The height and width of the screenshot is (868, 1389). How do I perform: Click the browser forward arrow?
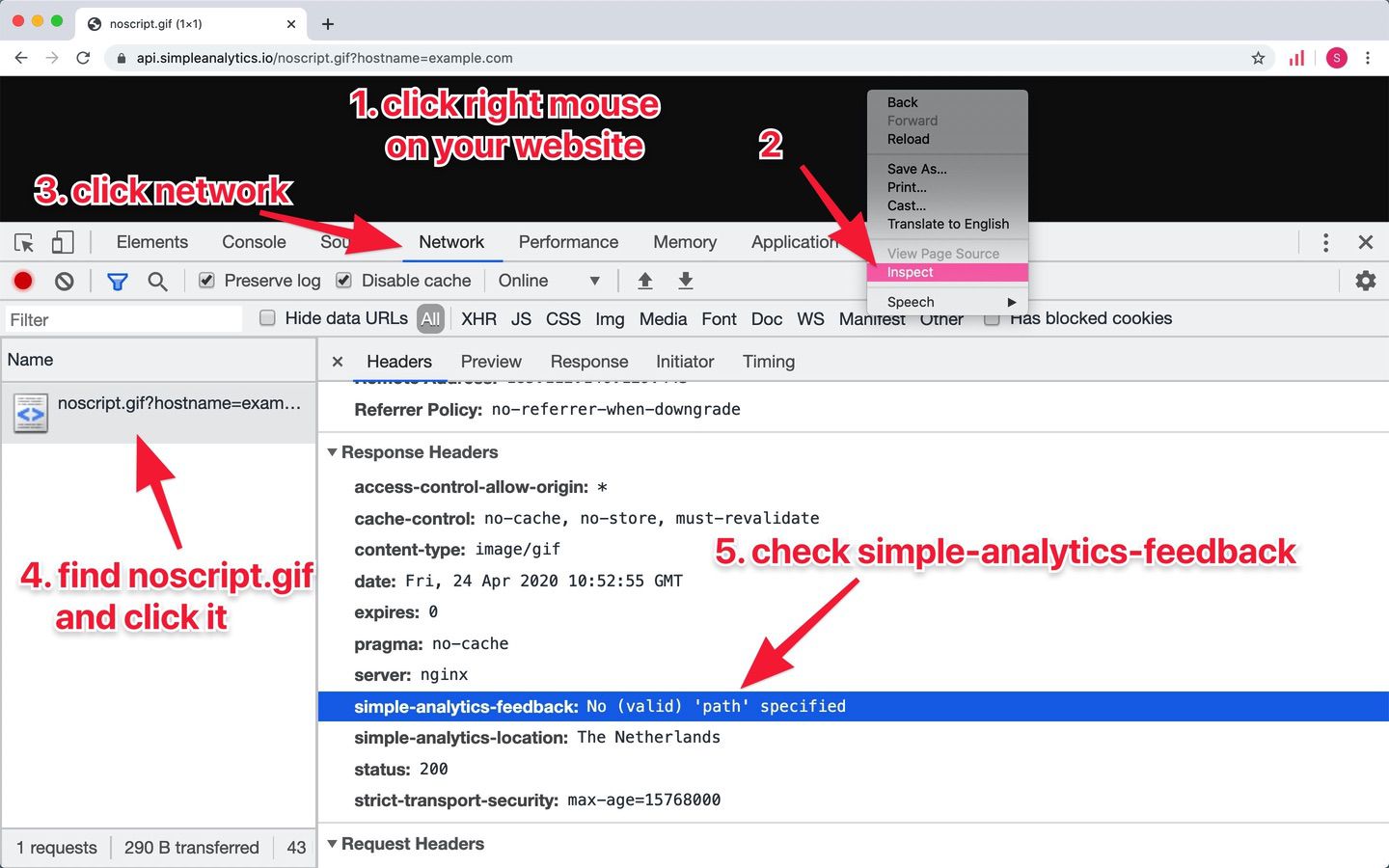click(x=52, y=58)
